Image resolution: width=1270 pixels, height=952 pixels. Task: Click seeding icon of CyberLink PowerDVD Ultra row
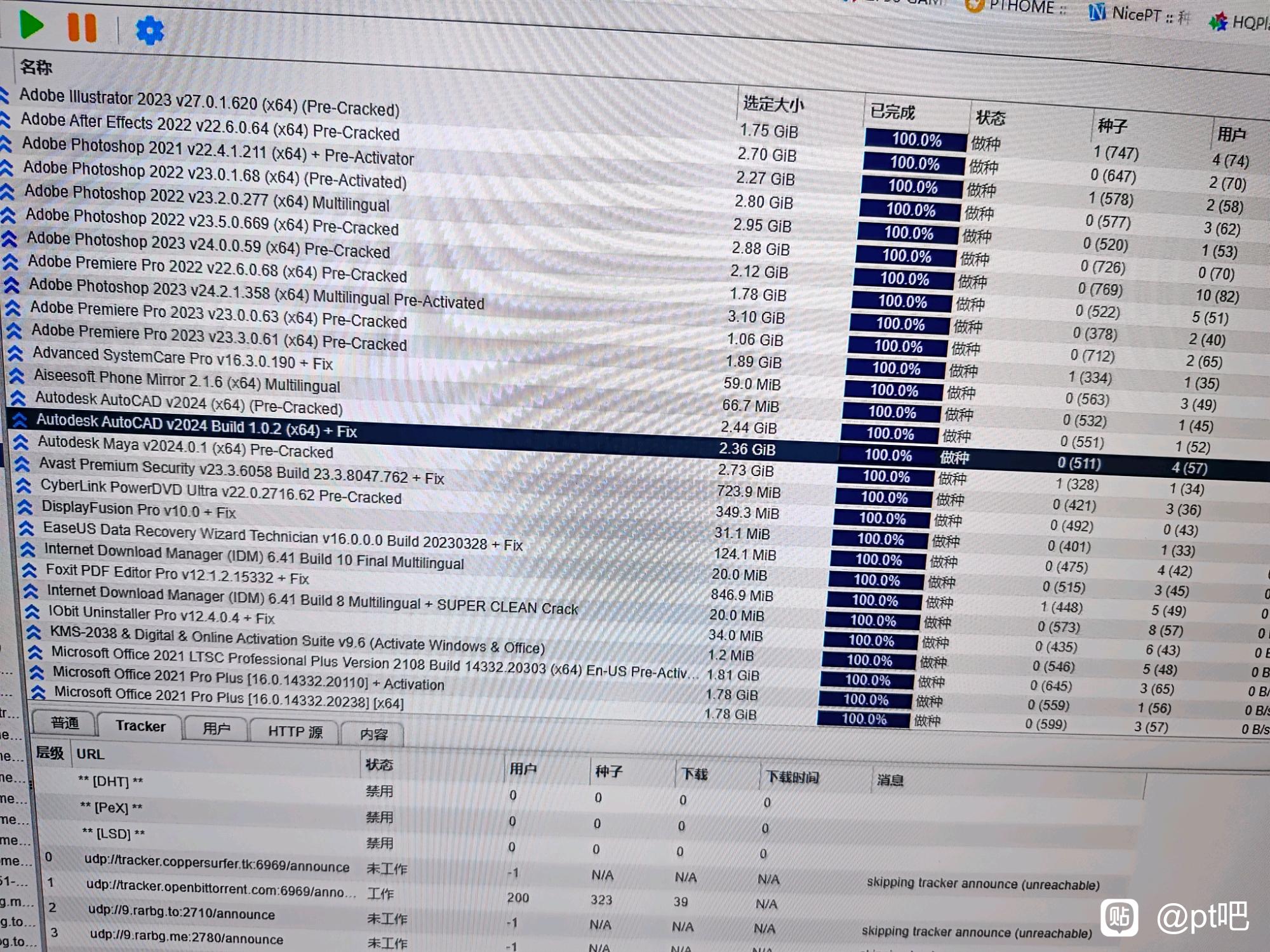tap(23, 486)
